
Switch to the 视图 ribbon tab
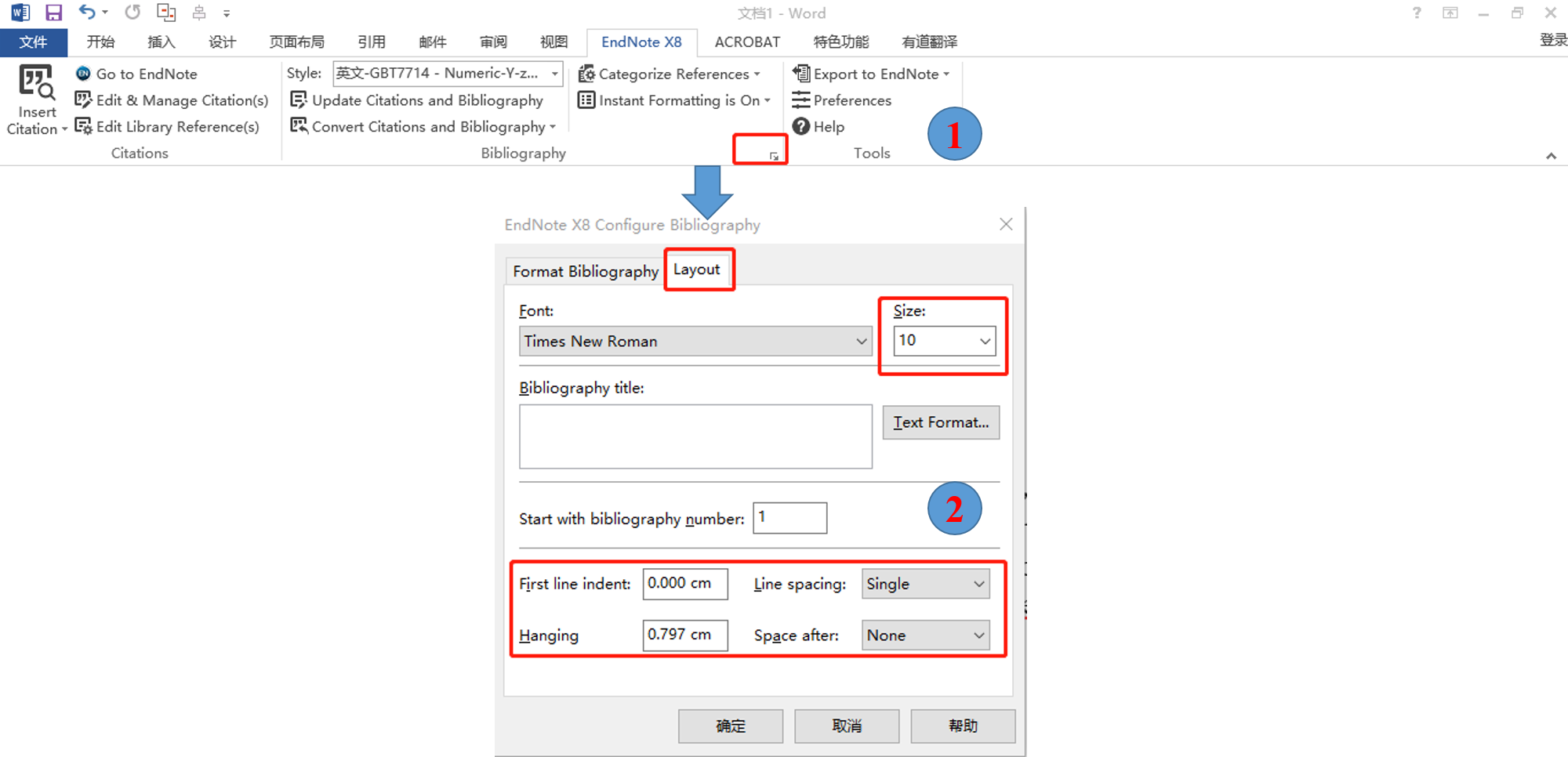(554, 42)
